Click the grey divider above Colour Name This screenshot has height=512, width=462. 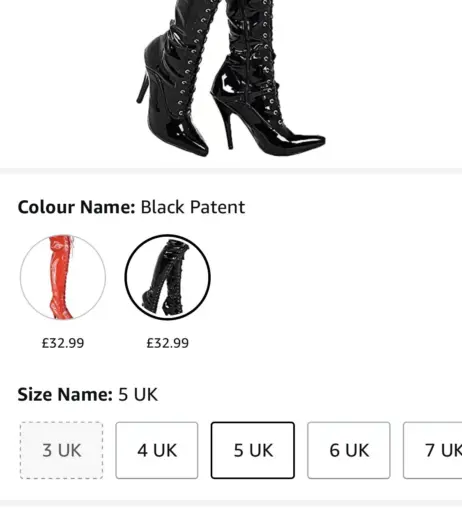tap(231, 171)
